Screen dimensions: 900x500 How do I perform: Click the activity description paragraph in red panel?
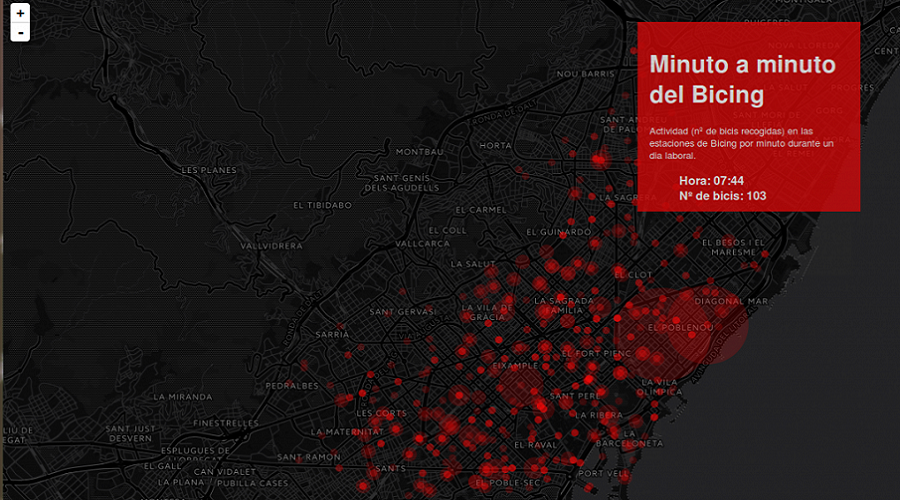741,144
